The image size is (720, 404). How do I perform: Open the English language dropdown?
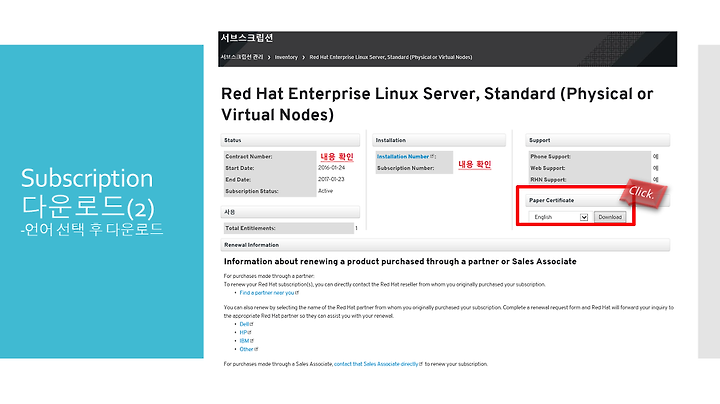coord(558,217)
